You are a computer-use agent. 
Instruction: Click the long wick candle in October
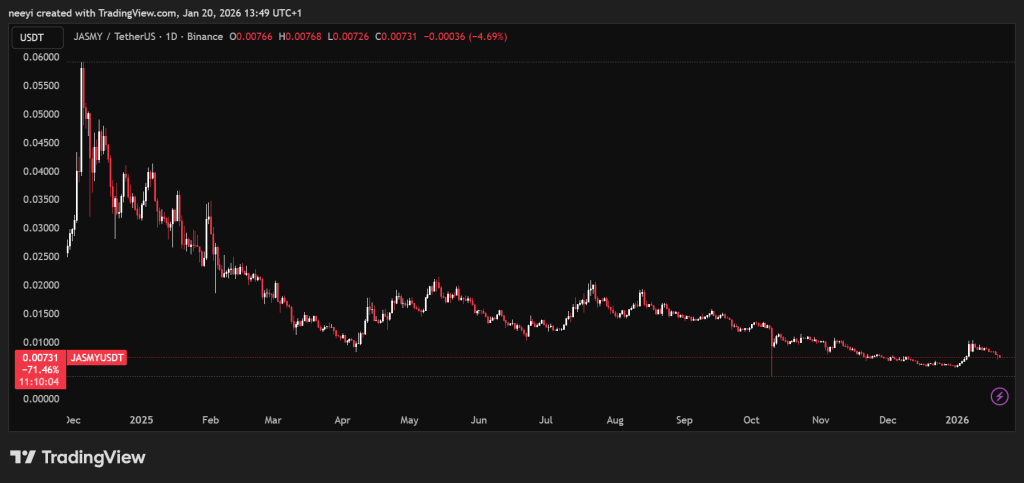[772, 360]
